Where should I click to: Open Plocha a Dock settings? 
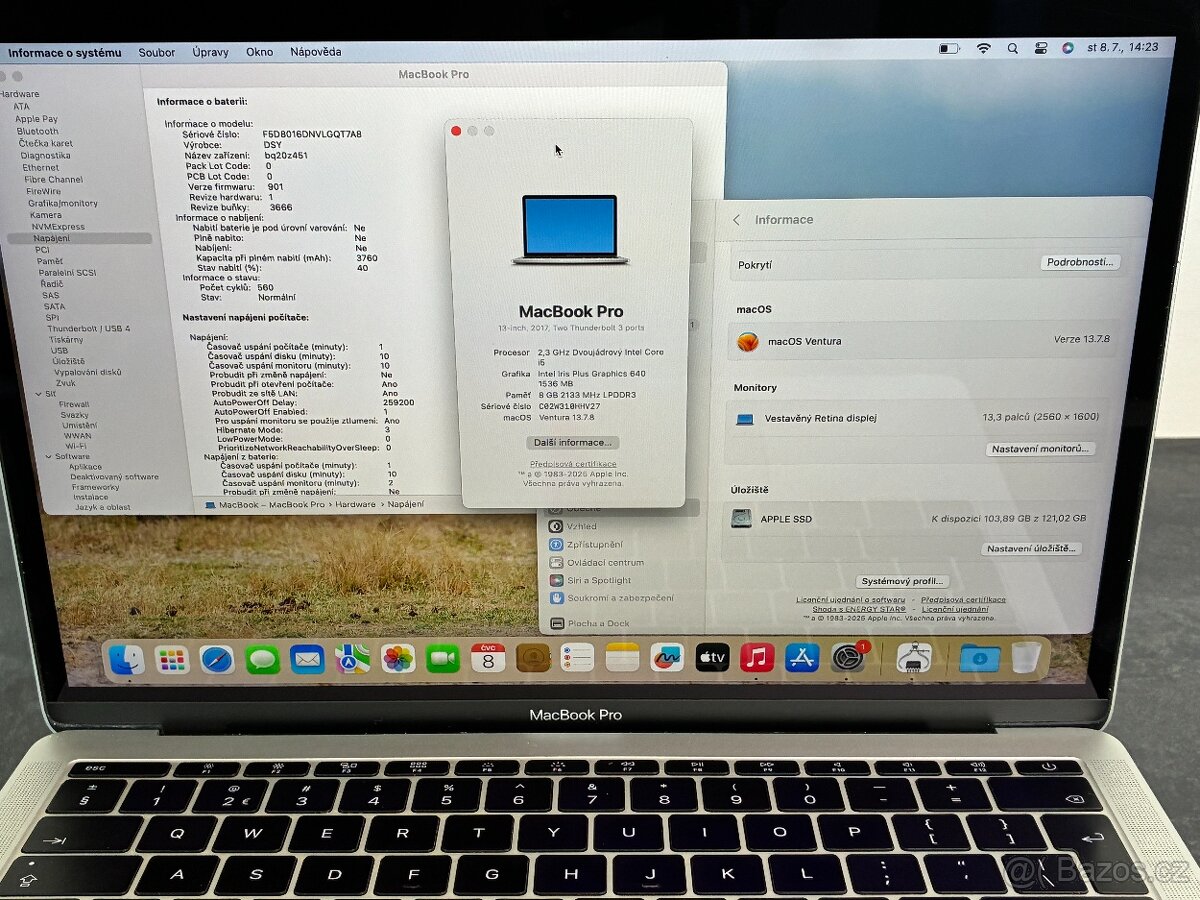coord(598,623)
